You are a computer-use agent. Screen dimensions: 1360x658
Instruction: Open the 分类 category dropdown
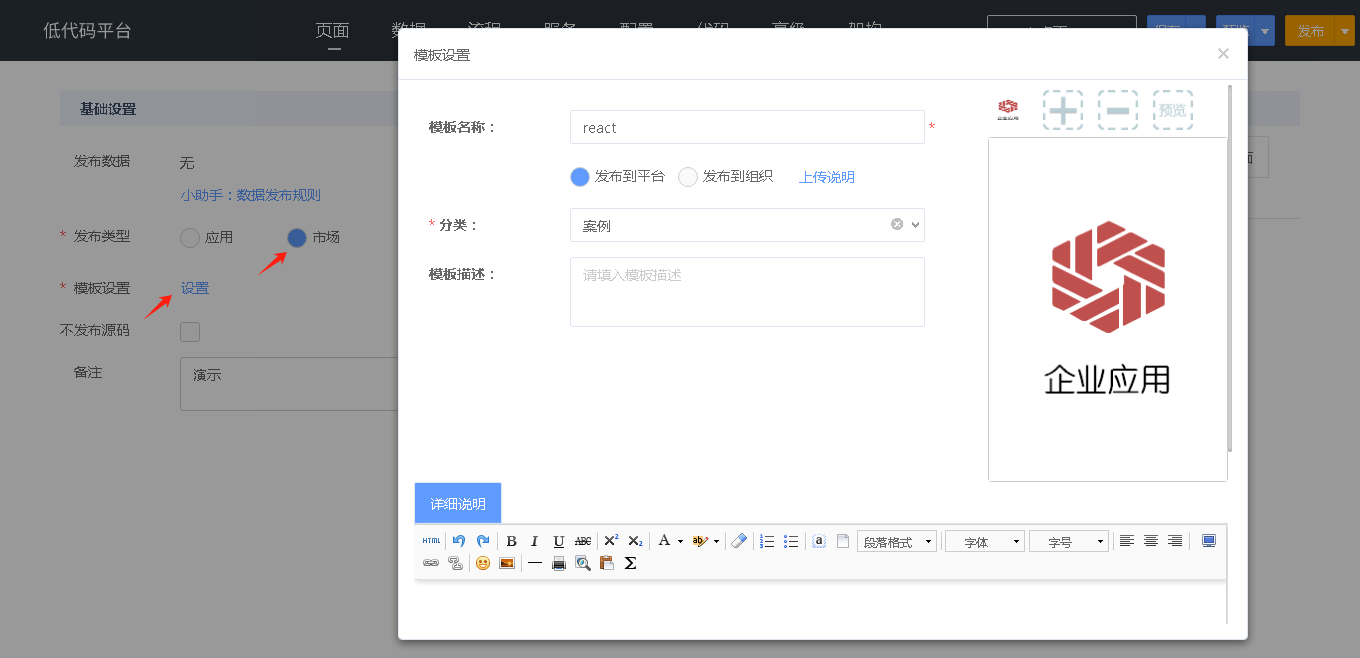pyautogui.click(x=747, y=225)
